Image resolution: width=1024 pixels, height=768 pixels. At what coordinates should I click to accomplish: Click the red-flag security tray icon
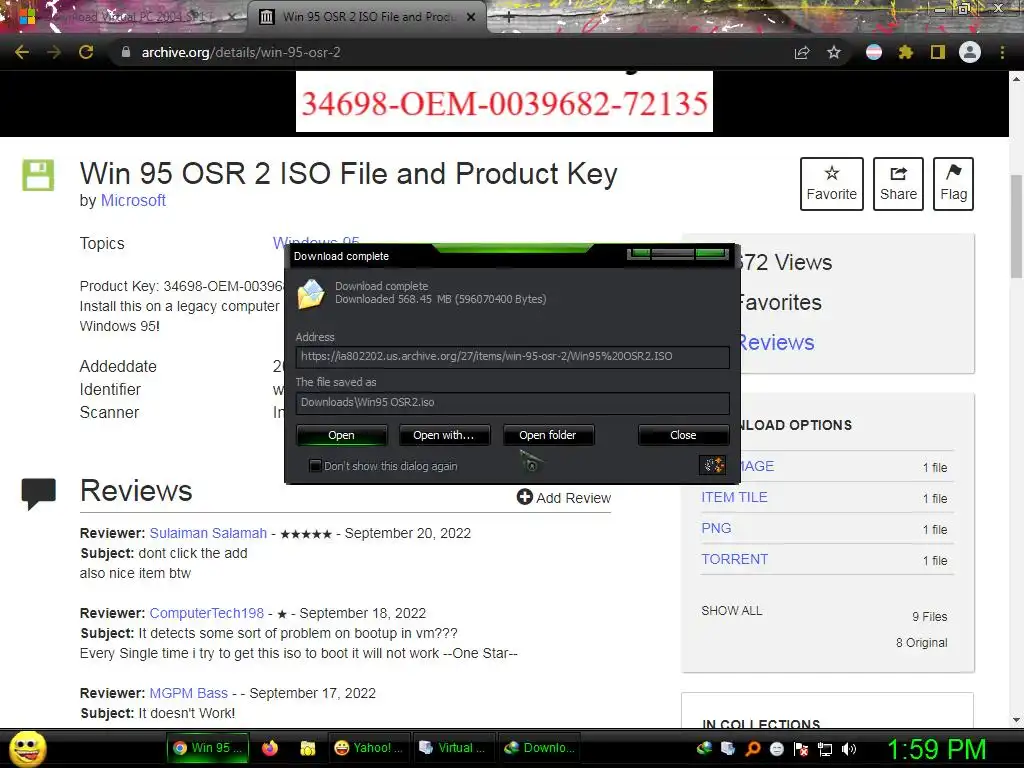pyautogui.click(x=801, y=749)
